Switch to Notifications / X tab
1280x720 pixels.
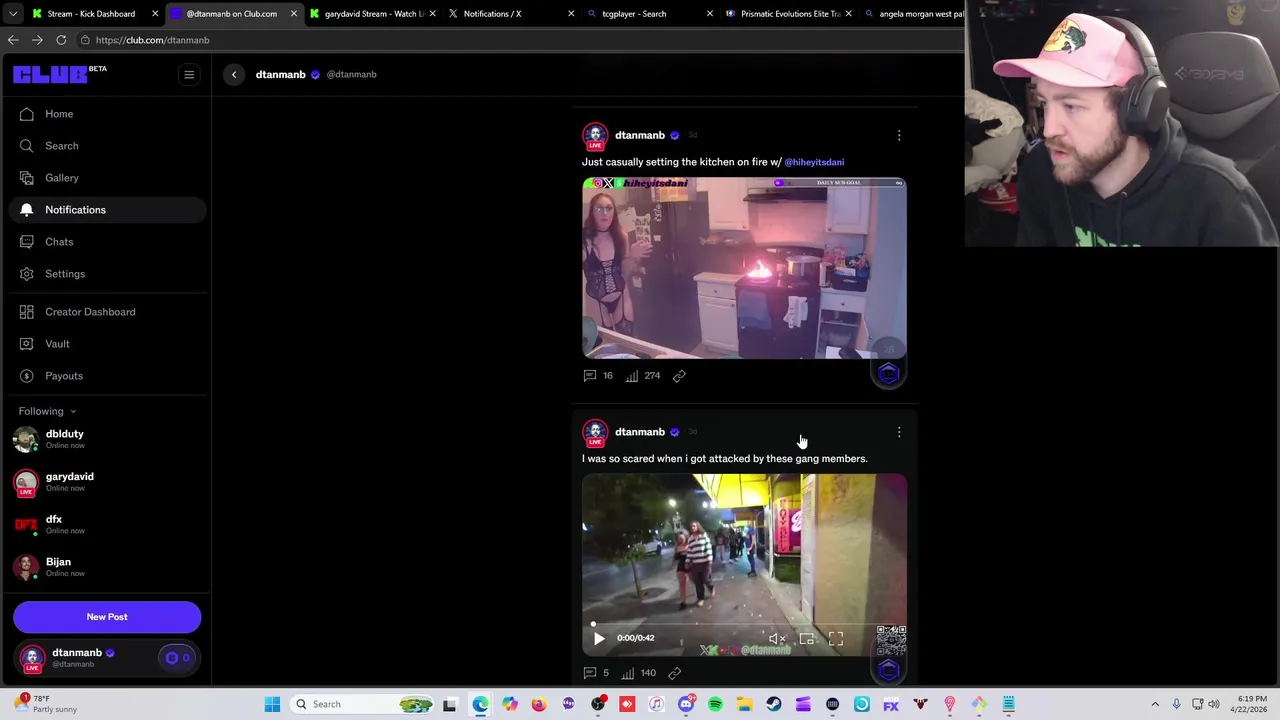point(492,14)
